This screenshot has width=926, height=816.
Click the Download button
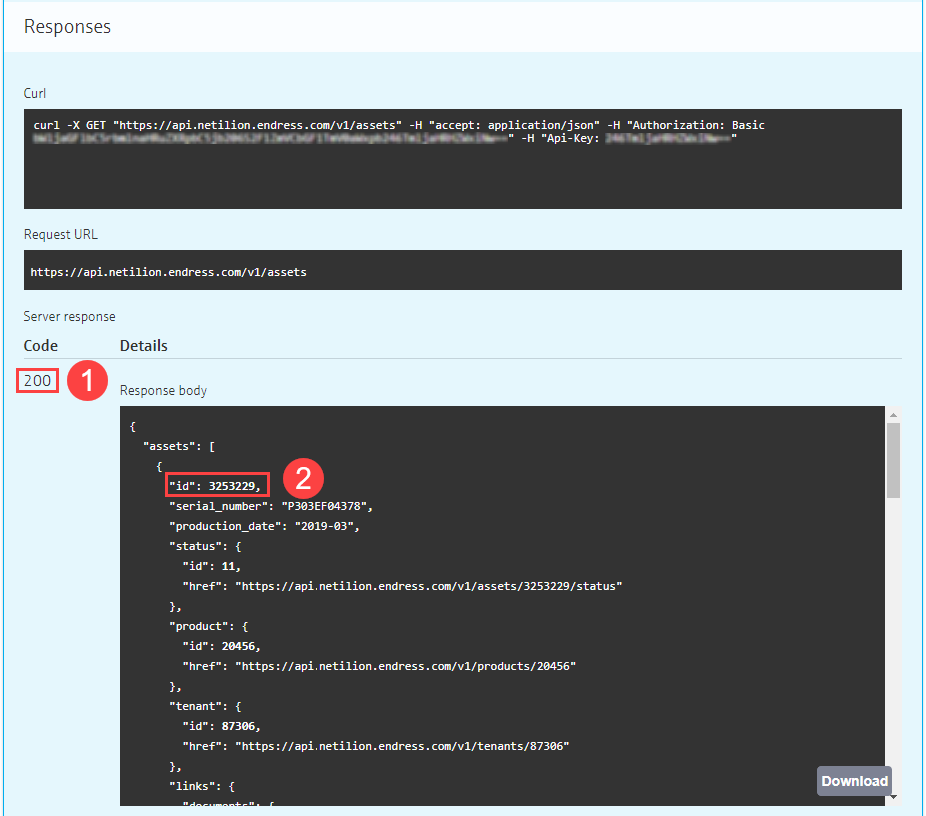point(854,781)
